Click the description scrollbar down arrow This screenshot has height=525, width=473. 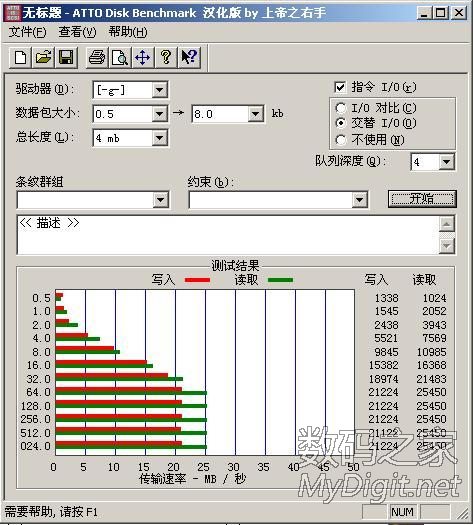447,246
